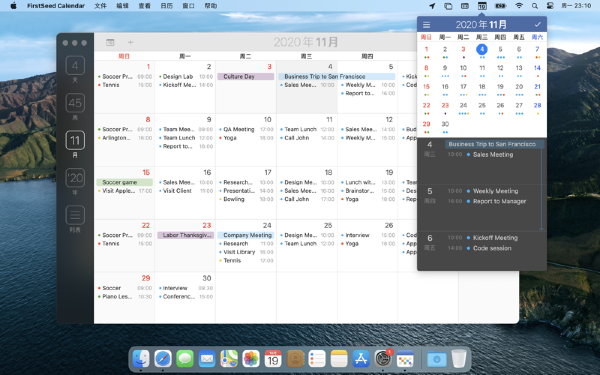Open the FirstSeed Calendar app menu
The height and width of the screenshot is (375, 600).
(x=56, y=6)
